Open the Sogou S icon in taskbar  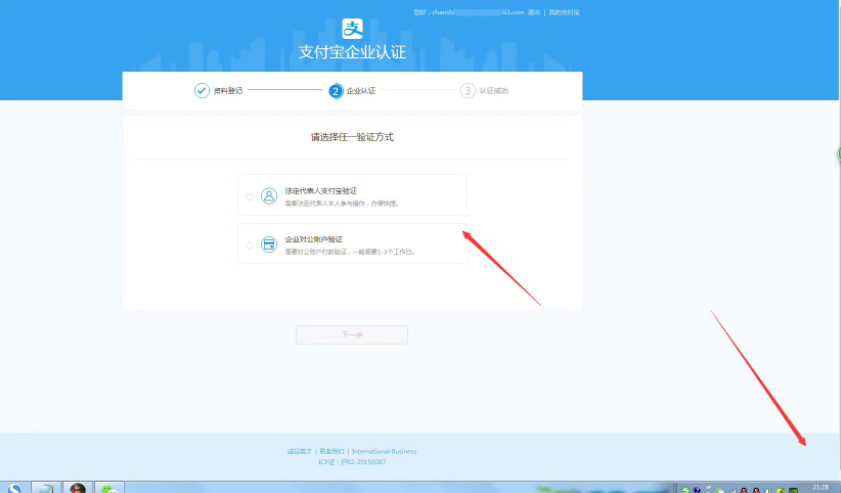14,488
